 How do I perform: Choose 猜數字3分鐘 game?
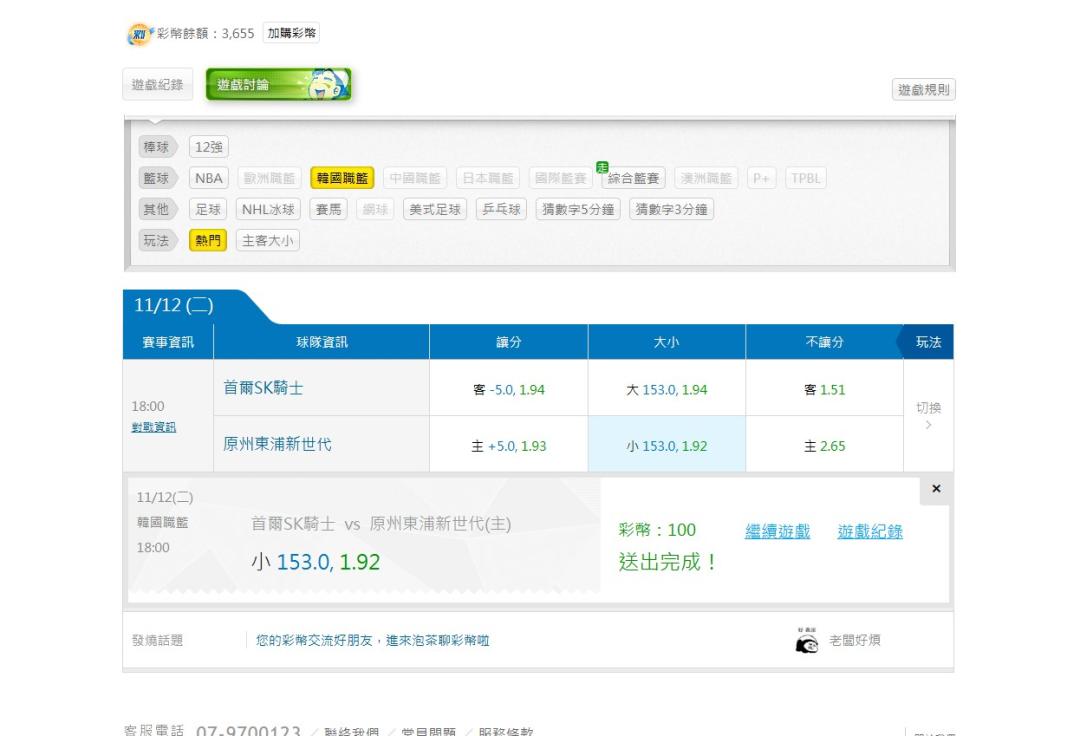click(672, 209)
